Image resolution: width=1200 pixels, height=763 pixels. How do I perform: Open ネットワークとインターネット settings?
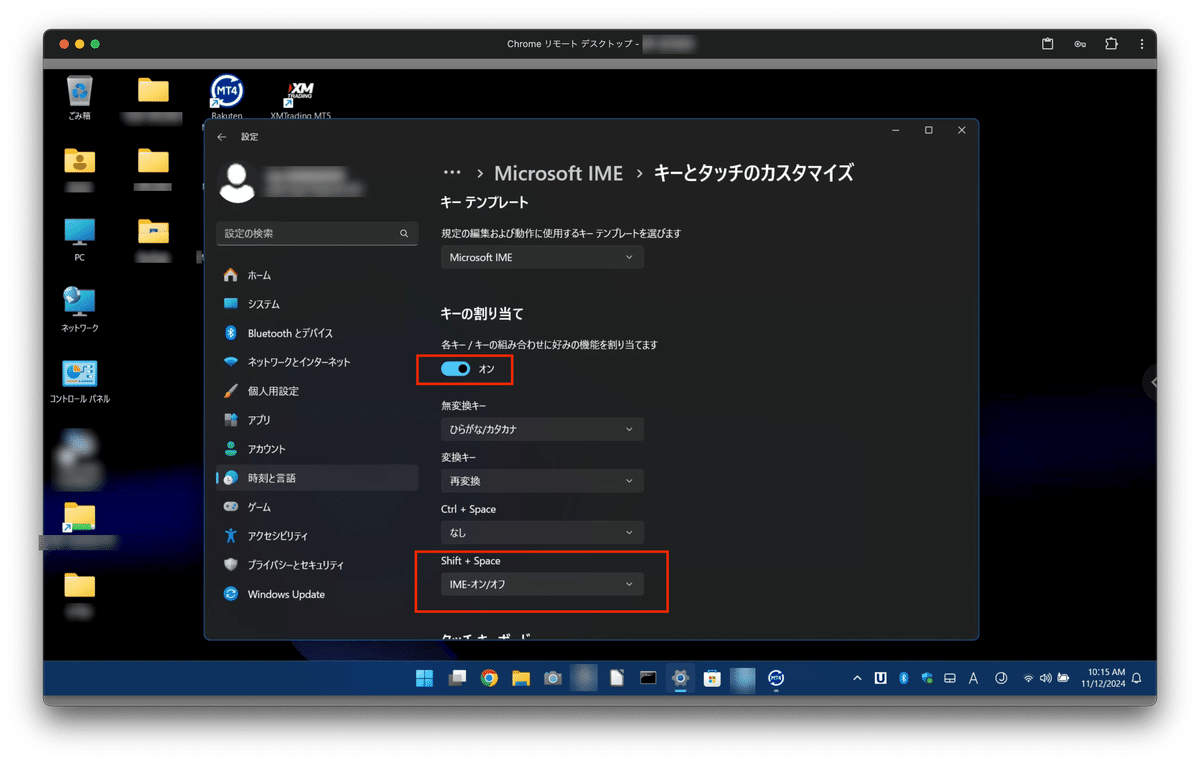317,362
